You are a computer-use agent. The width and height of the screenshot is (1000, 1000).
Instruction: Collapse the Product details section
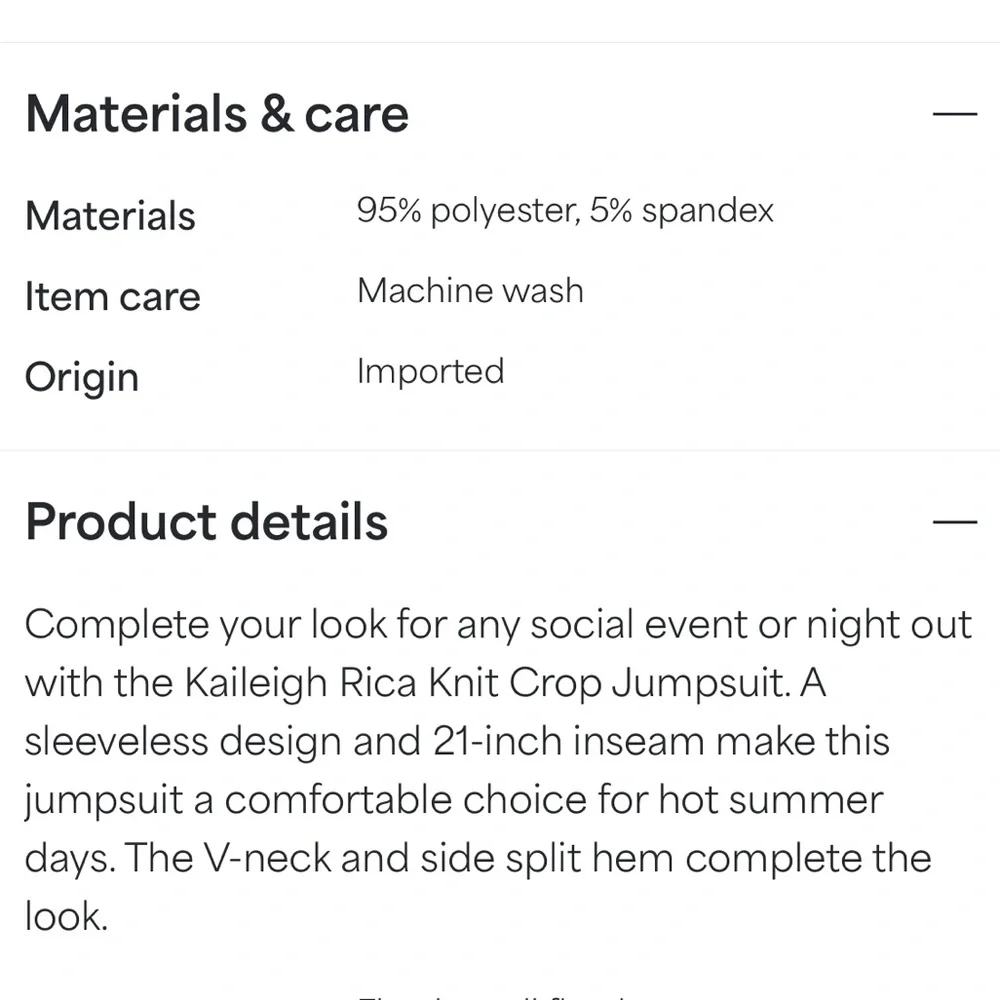(954, 522)
